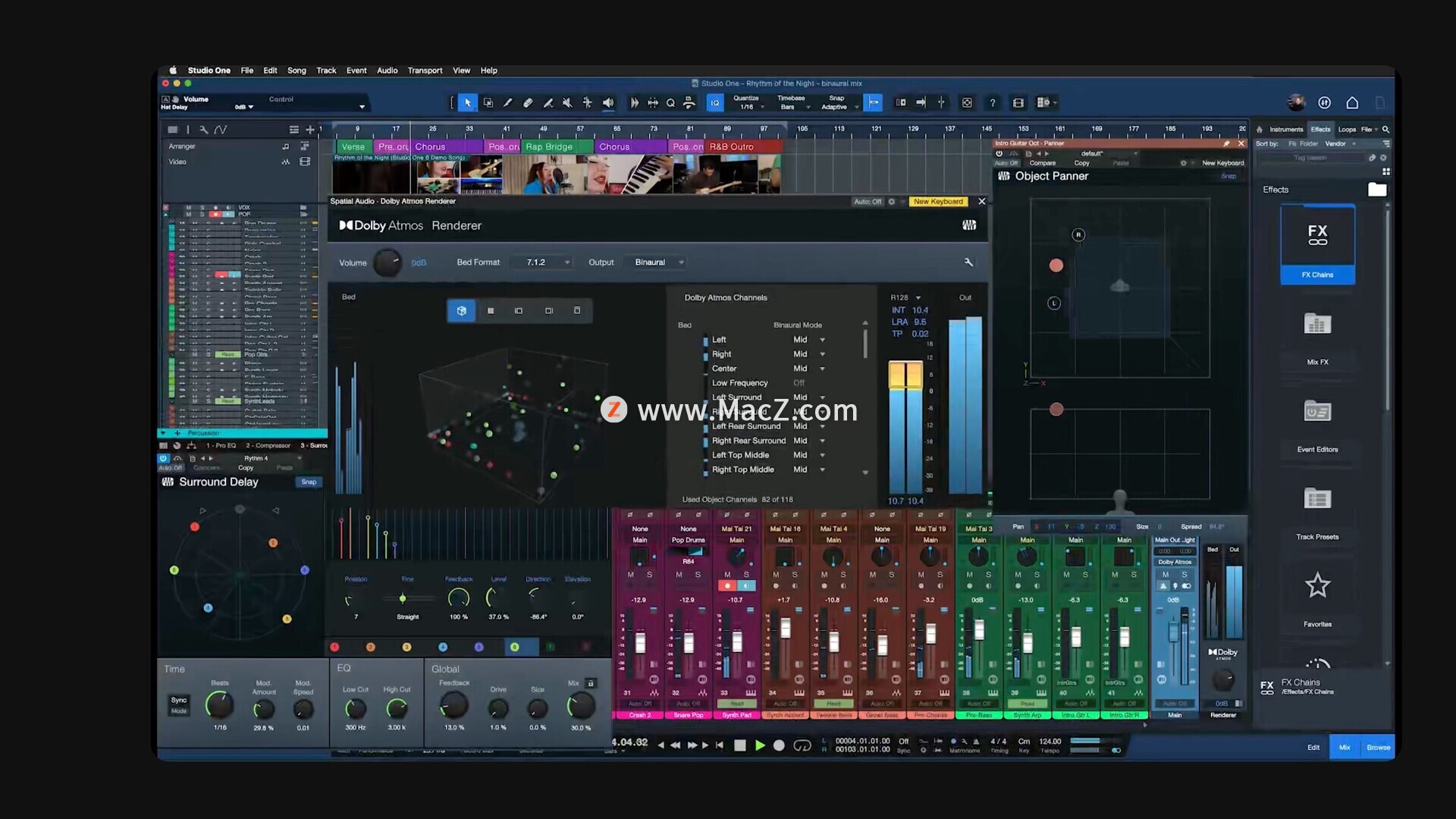Switch to Loops browser tab
This screenshot has height=819, width=1456.
point(1347,130)
